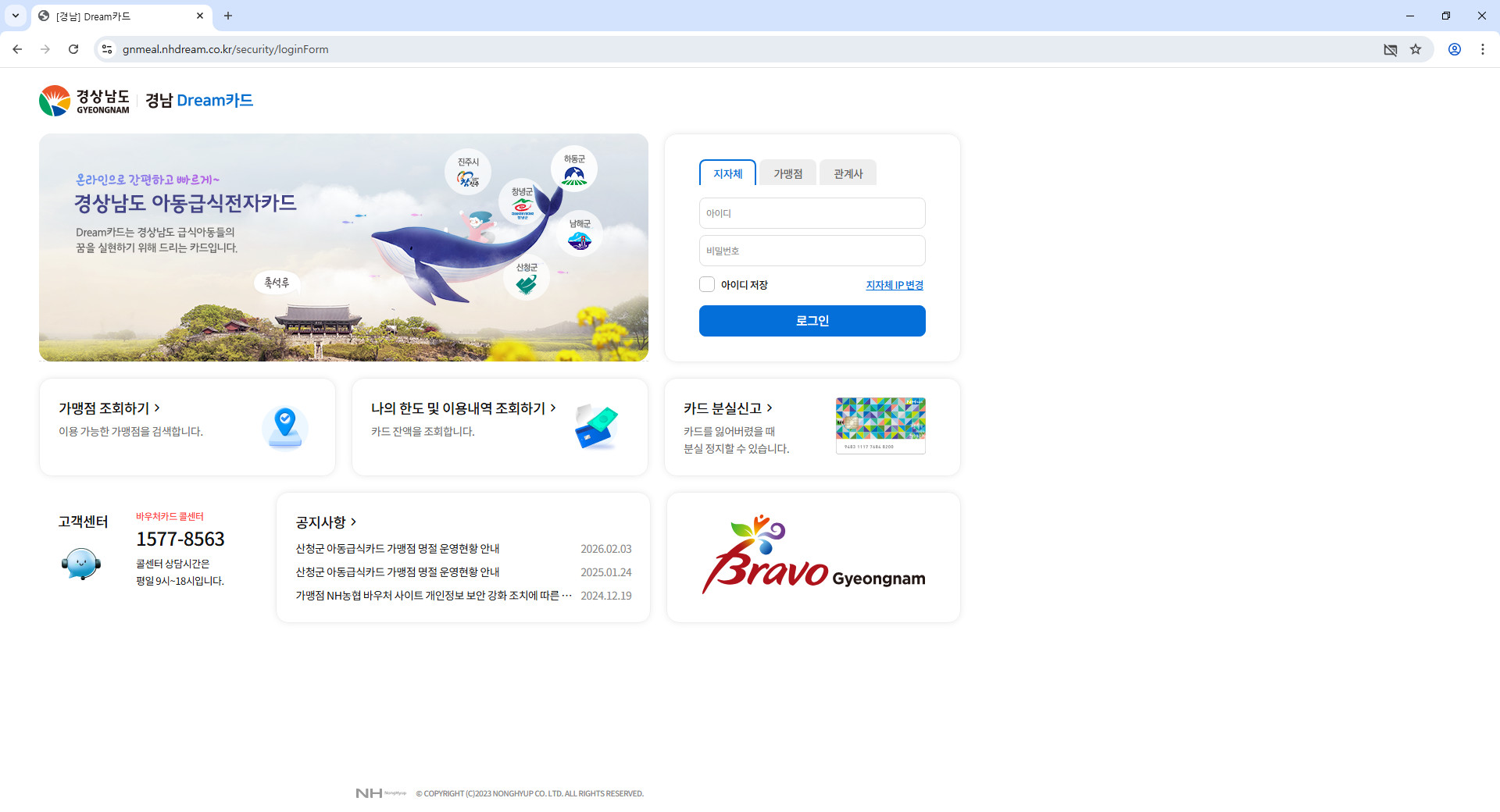Click the Gyeongnam province logo
The image size is (1500, 812).
click(84, 101)
